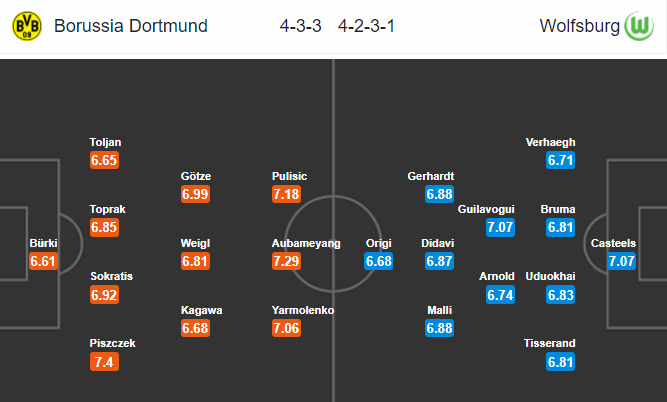Image resolution: width=667 pixels, height=402 pixels.
Task: Click the Borussia Dortmund club crest
Action: [x=27, y=26]
